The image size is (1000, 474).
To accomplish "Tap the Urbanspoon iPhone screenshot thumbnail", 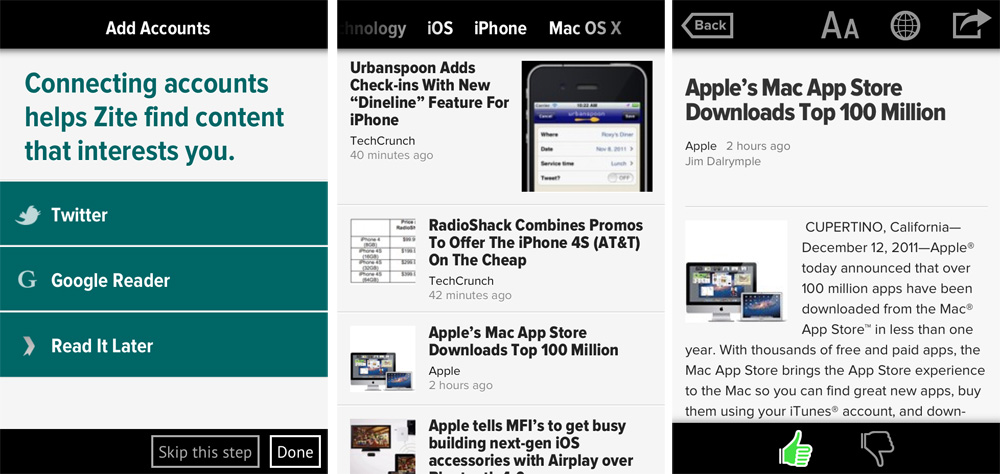I will click(x=587, y=126).
